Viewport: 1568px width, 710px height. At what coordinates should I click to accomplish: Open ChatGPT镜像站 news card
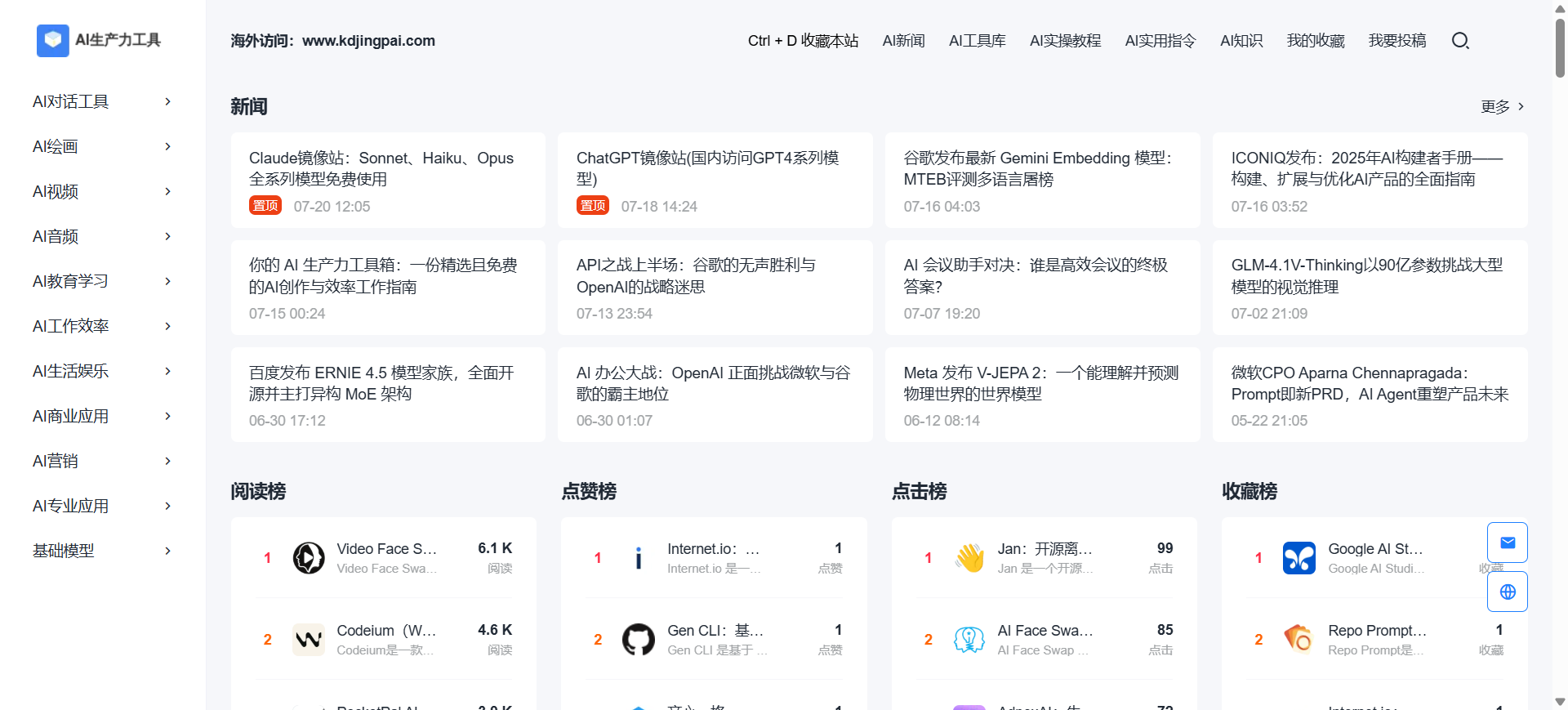(x=715, y=181)
